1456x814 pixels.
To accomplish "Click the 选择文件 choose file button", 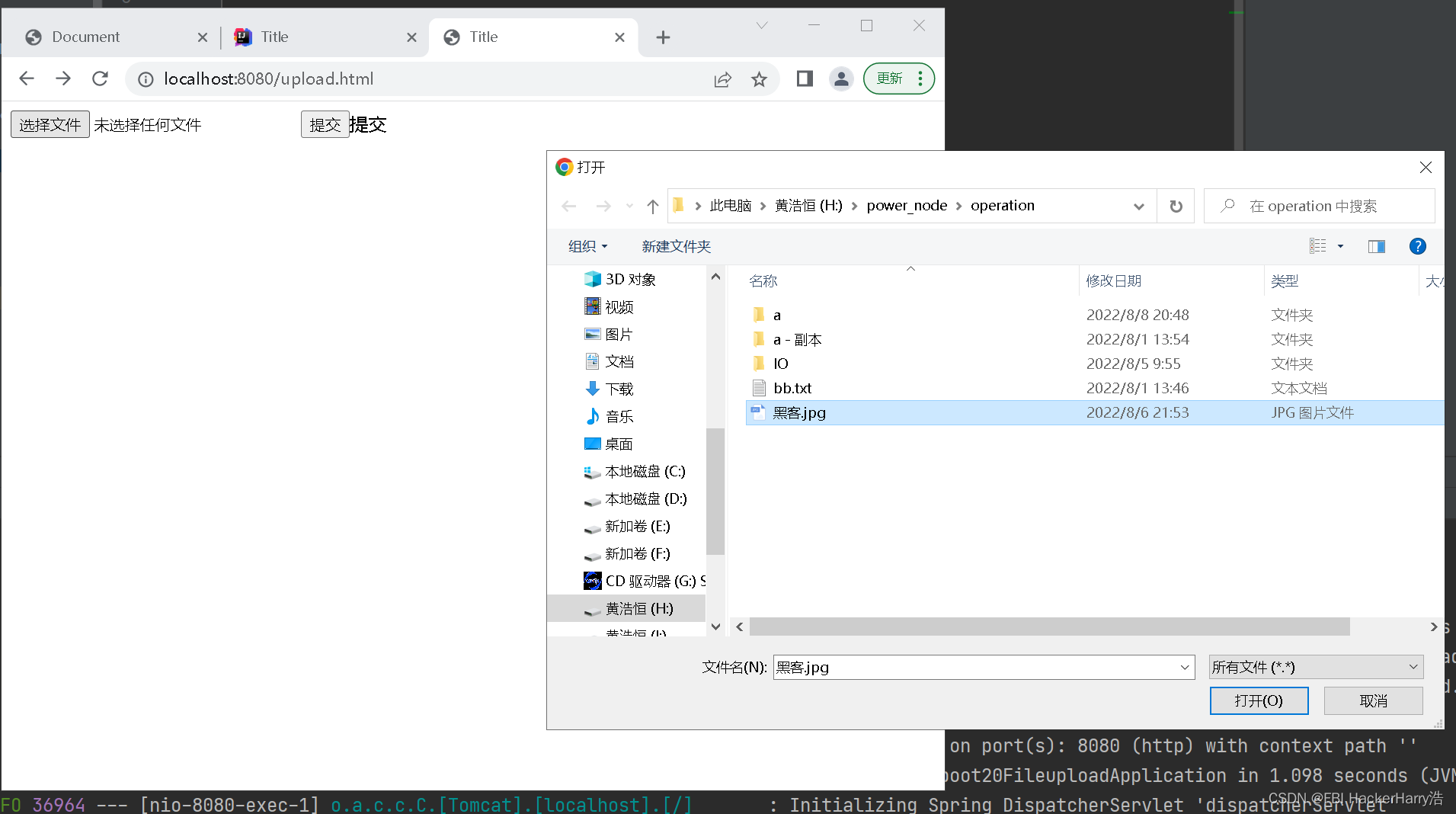I will pos(50,124).
